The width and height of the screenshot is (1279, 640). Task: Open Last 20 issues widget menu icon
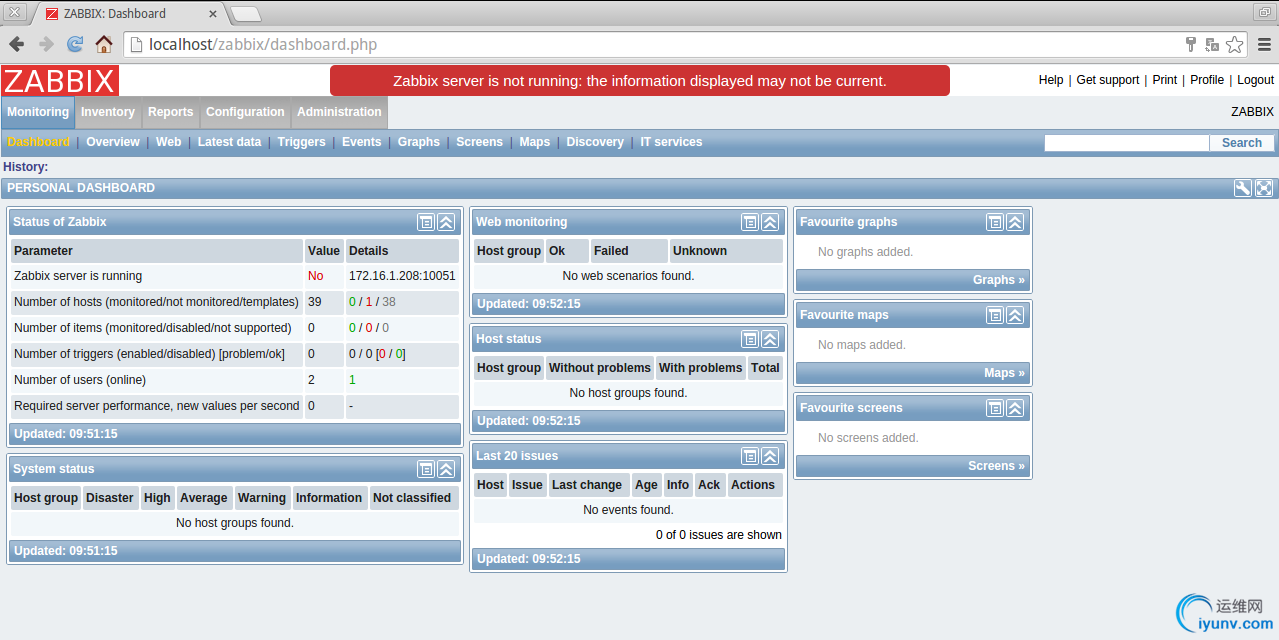point(750,456)
